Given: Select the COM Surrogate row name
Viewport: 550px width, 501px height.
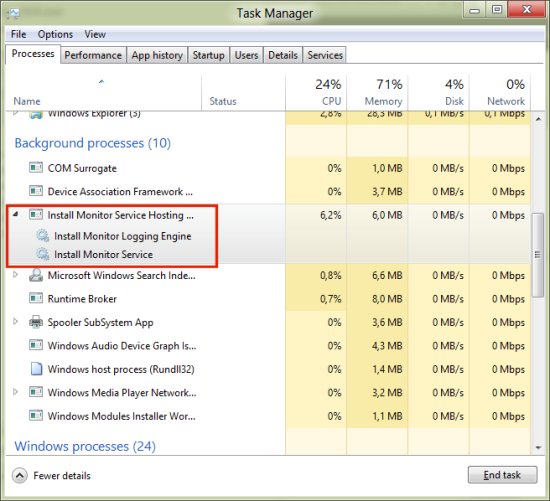Looking at the screenshot, I should point(82,168).
